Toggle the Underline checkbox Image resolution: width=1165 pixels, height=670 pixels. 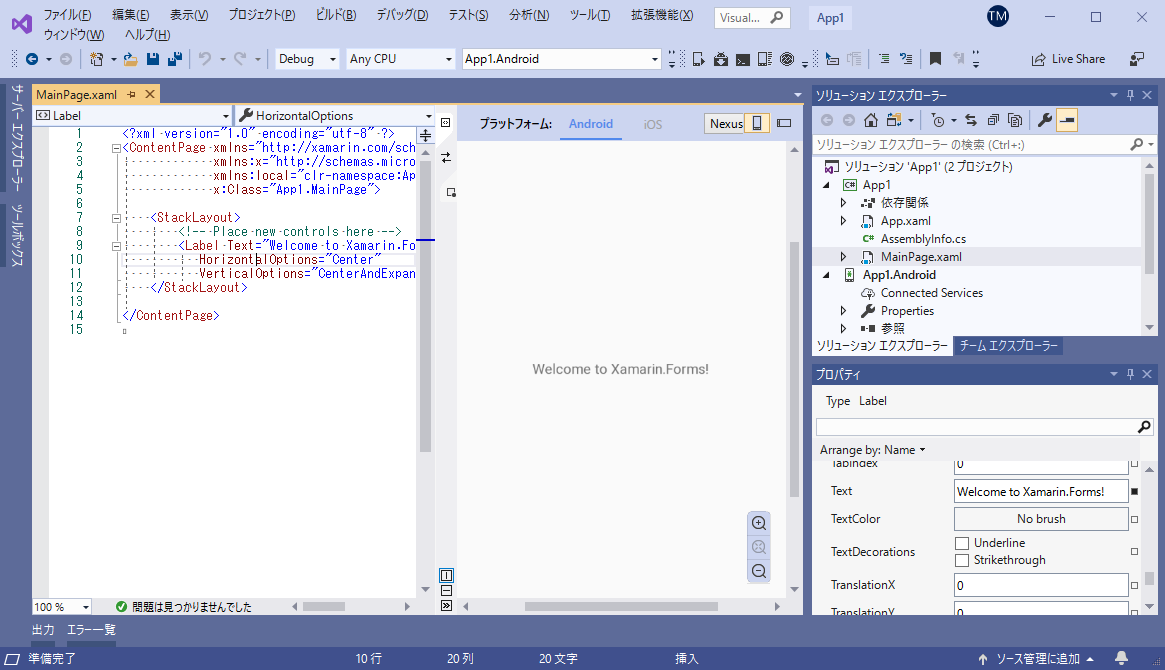962,543
